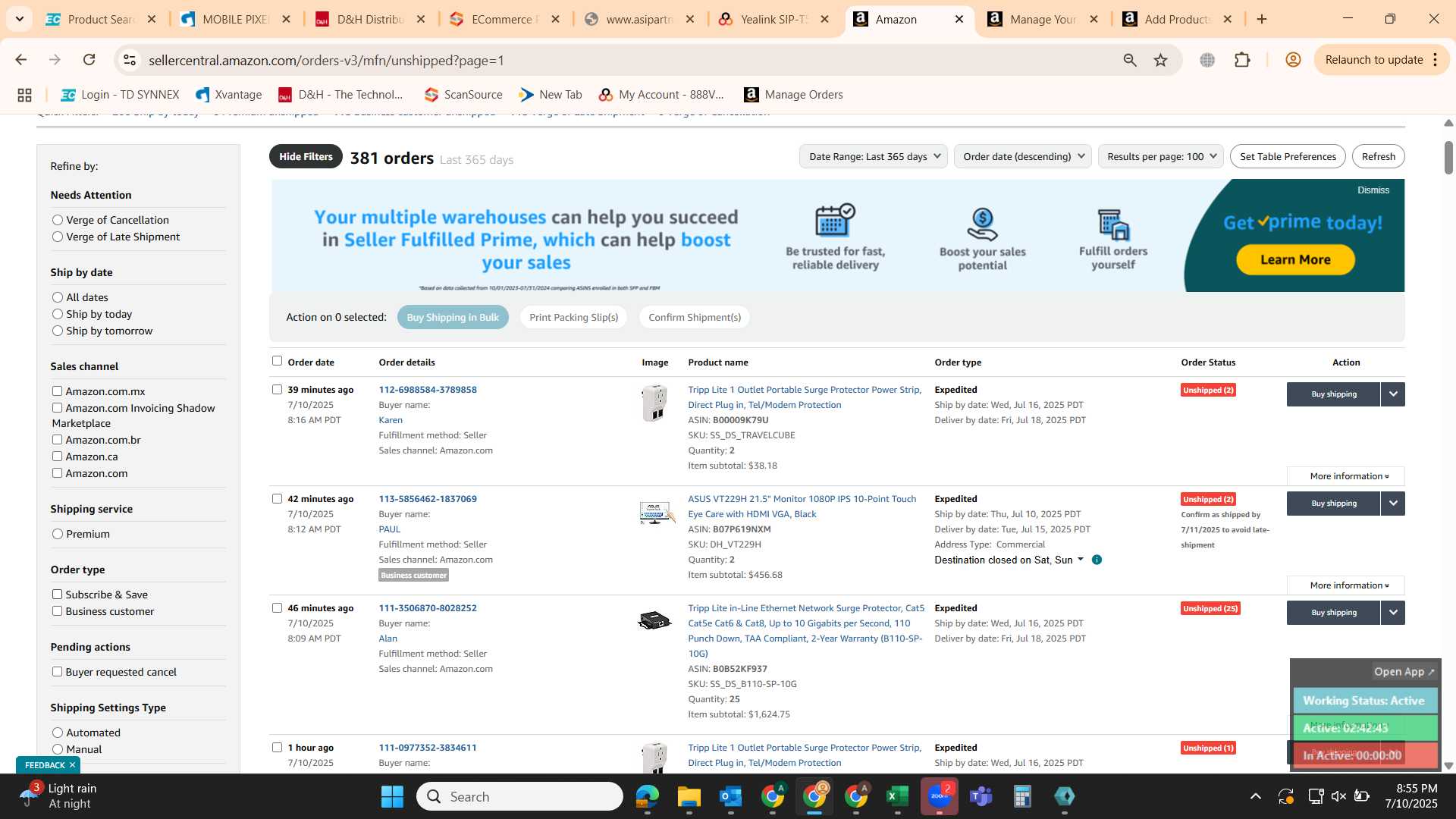Expand Buy shipping arrow for PAUL's order
Image resolution: width=1456 pixels, height=819 pixels.
click(x=1393, y=504)
